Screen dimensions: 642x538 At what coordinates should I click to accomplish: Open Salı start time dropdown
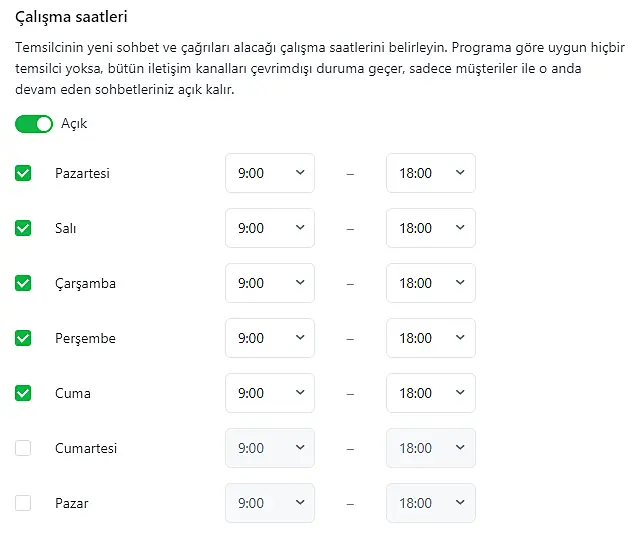[x=270, y=228]
